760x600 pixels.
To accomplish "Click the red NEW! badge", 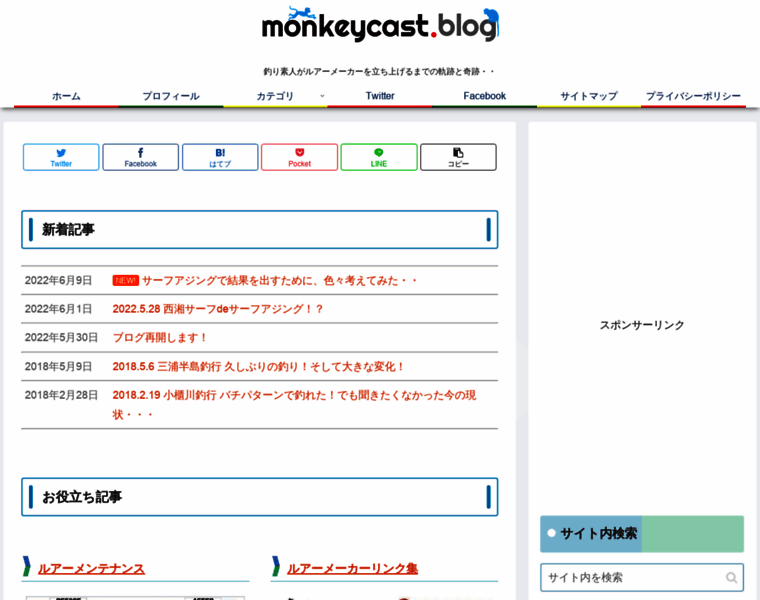I will coord(126,281).
